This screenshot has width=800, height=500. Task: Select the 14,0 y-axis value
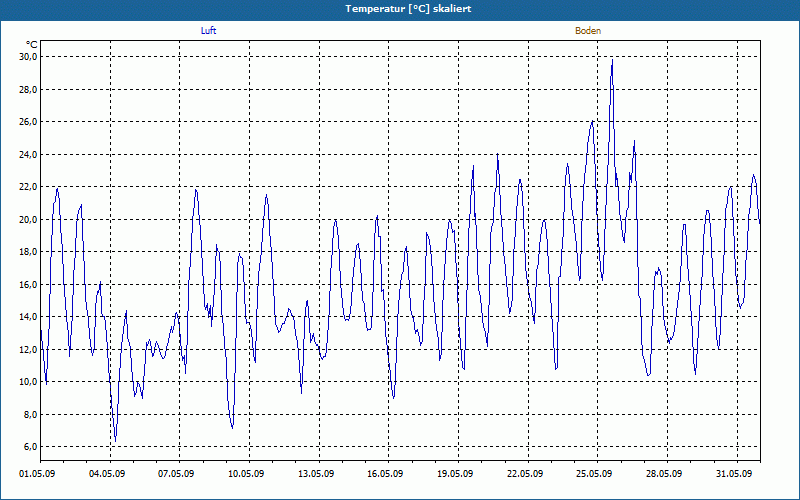[x=29, y=317]
